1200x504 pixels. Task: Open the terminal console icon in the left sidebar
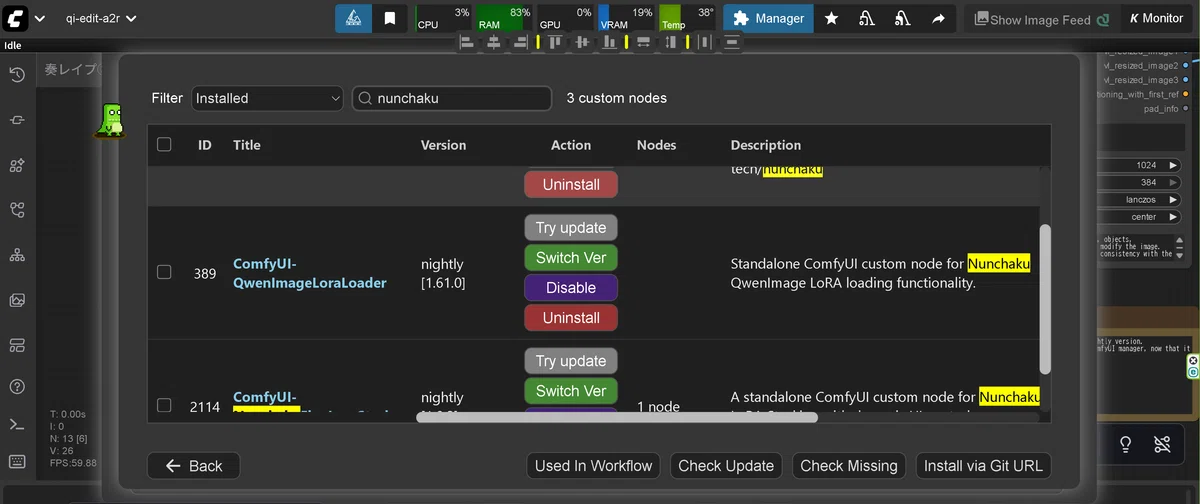17,424
